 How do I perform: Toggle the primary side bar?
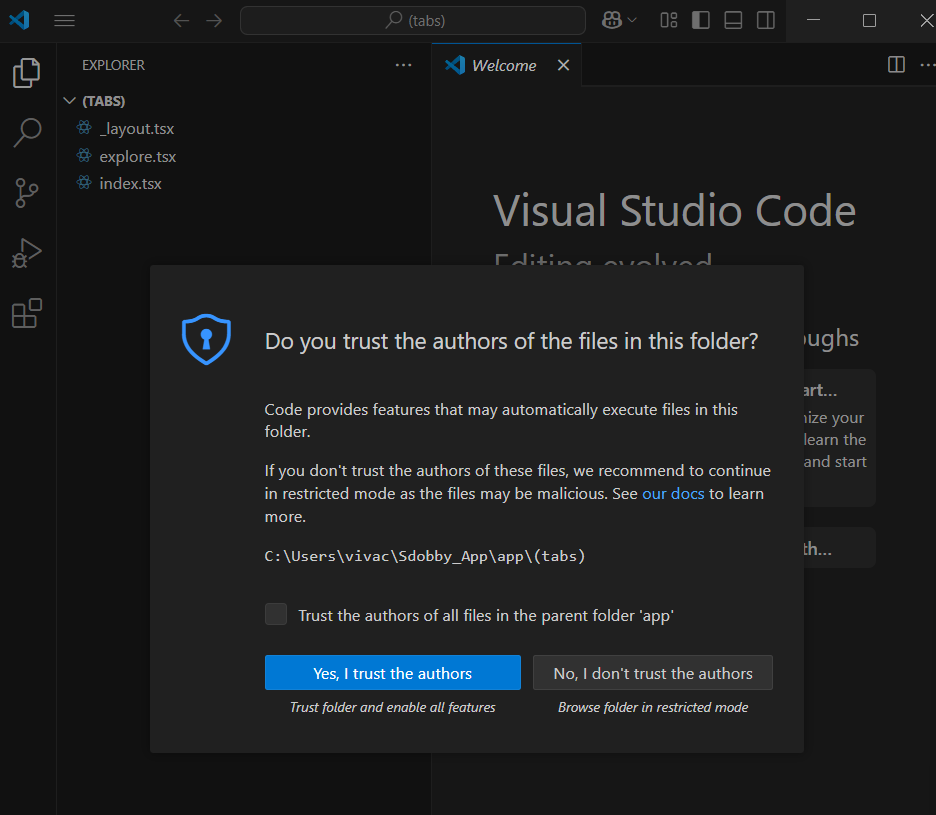coord(701,20)
